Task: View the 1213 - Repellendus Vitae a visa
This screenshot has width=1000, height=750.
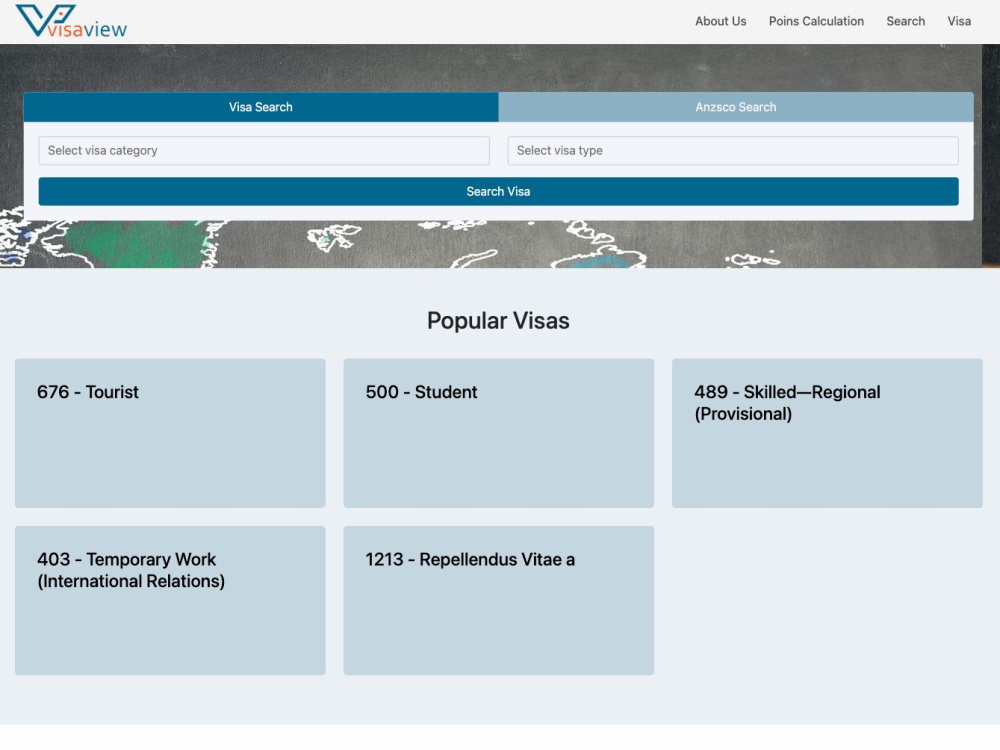Action: pos(498,600)
